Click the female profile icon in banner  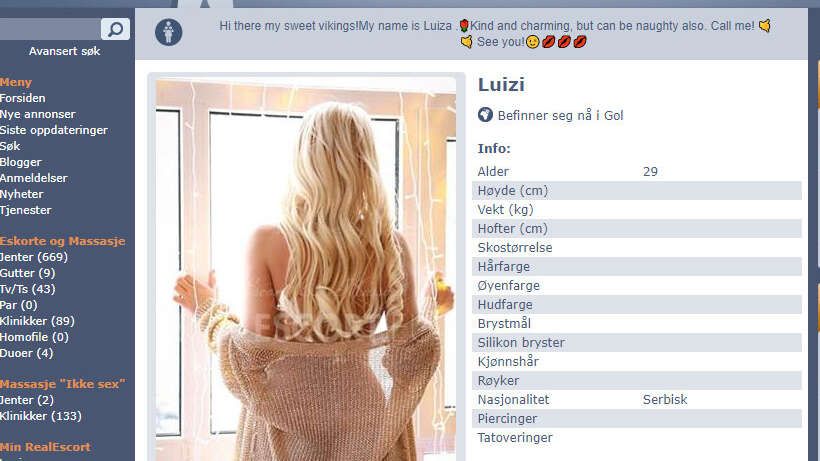(168, 32)
